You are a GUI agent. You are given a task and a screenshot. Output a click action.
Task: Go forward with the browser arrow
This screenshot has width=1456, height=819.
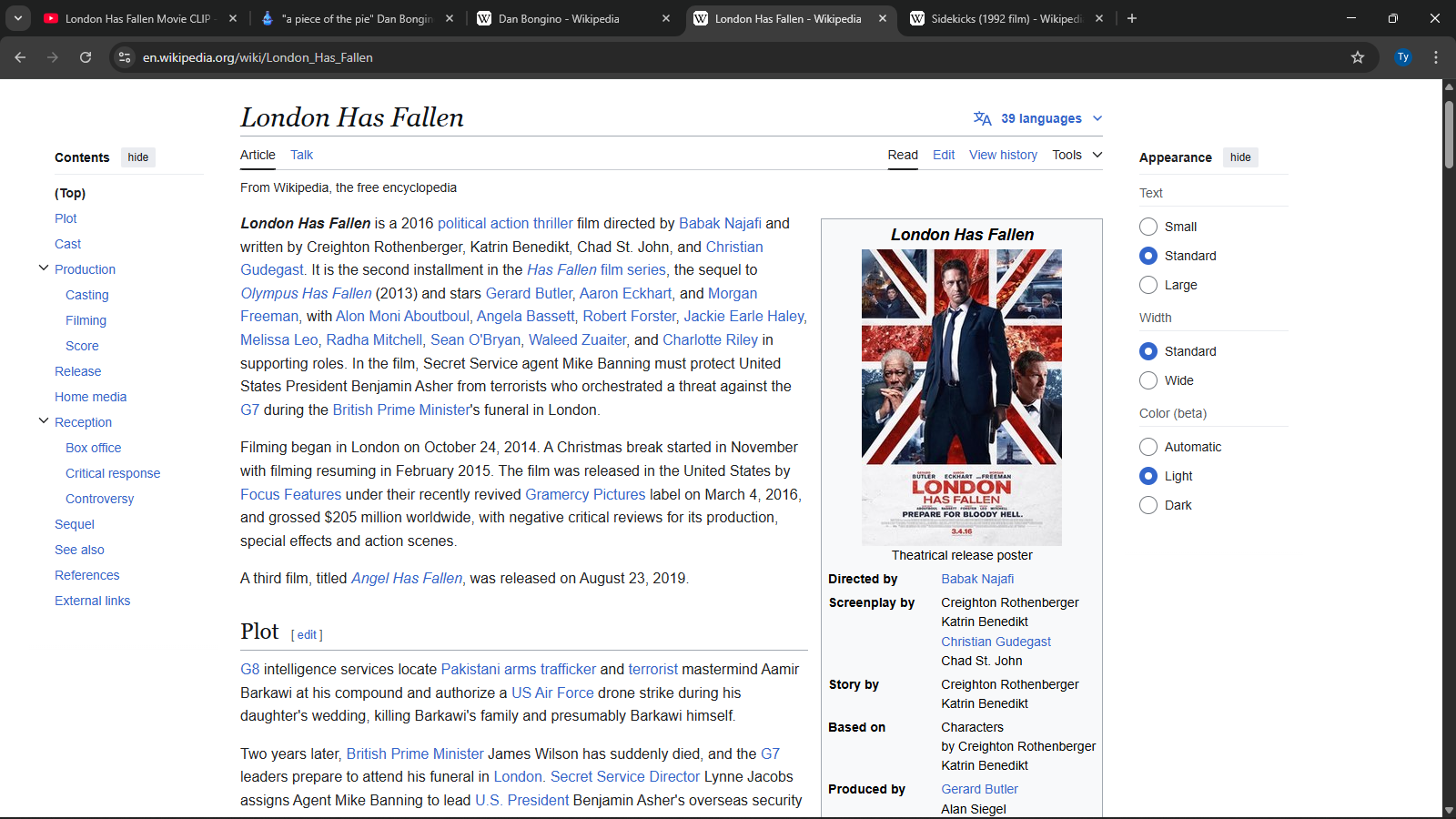53,57
